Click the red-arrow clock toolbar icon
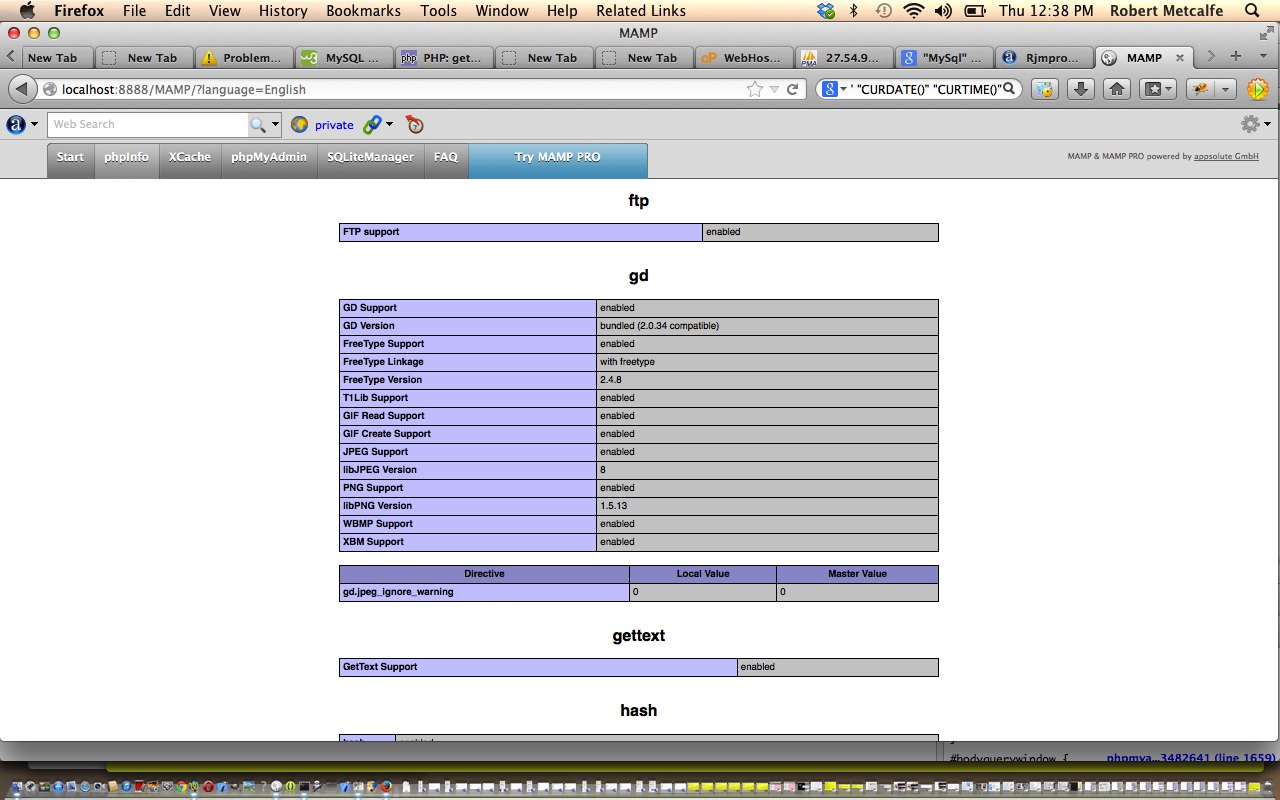 [x=415, y=124]
